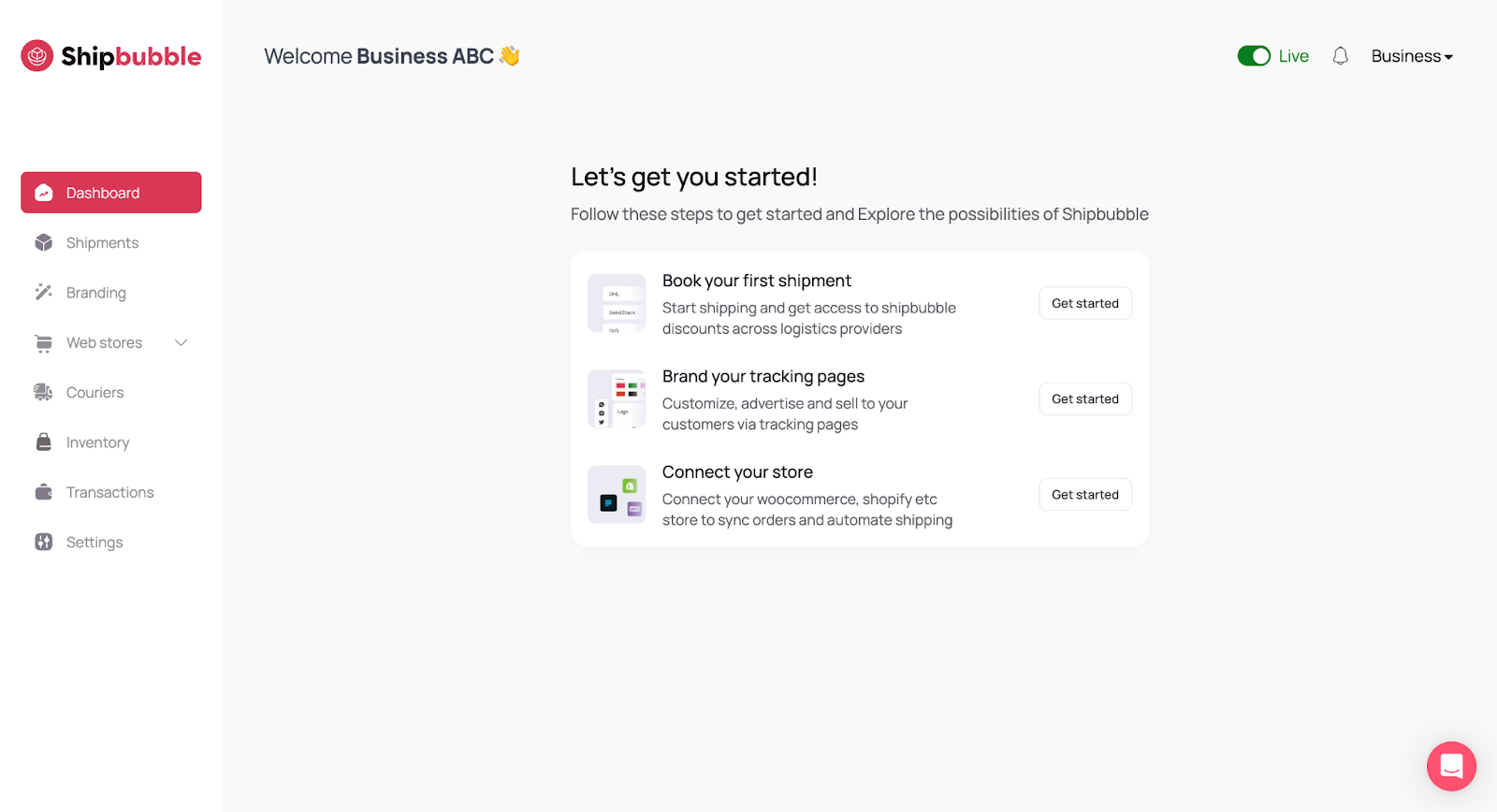Open the chat support bubble icon

(x=1451, y=766)
